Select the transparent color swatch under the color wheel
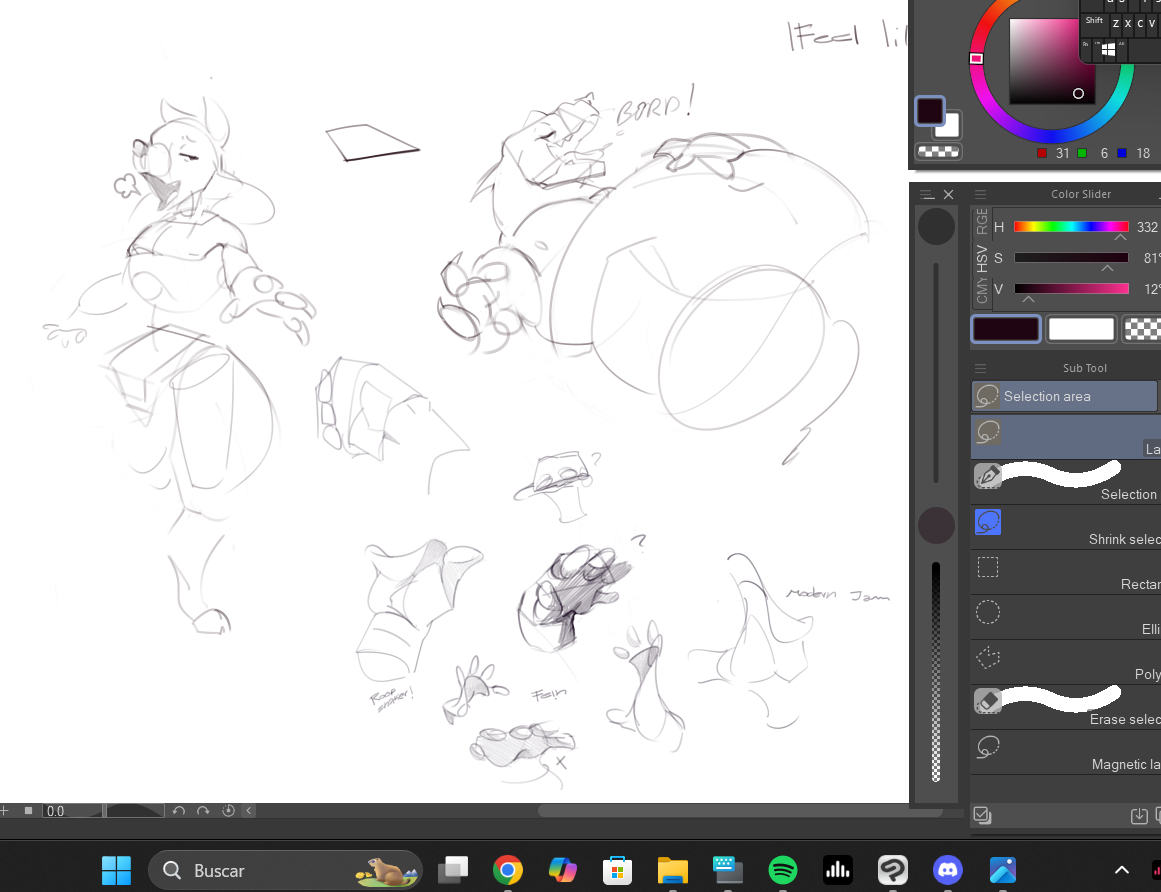 [938, 152]
